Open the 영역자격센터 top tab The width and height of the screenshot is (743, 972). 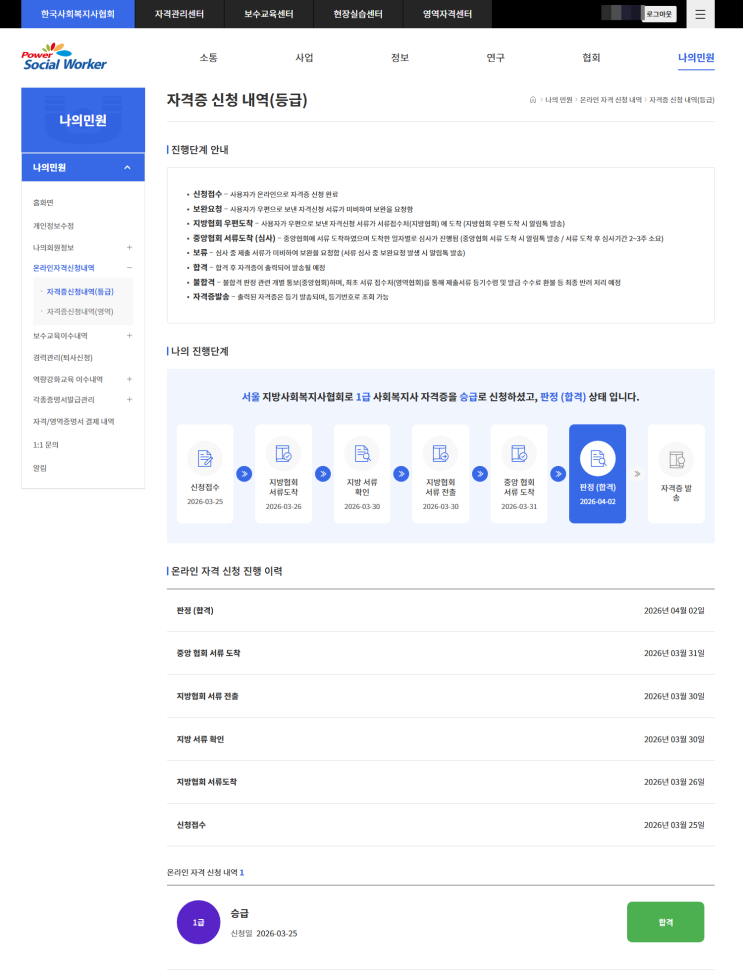(447, 14)
